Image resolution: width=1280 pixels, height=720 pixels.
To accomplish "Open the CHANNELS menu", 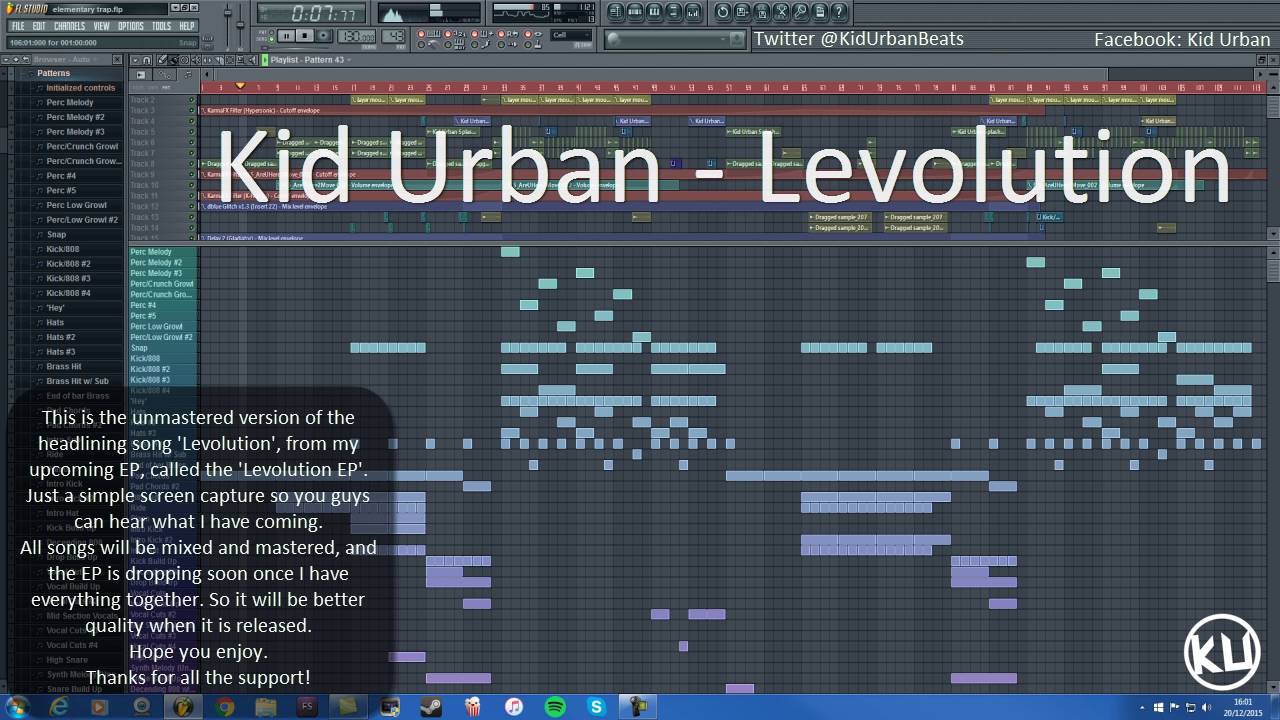I will coord(69,26).
